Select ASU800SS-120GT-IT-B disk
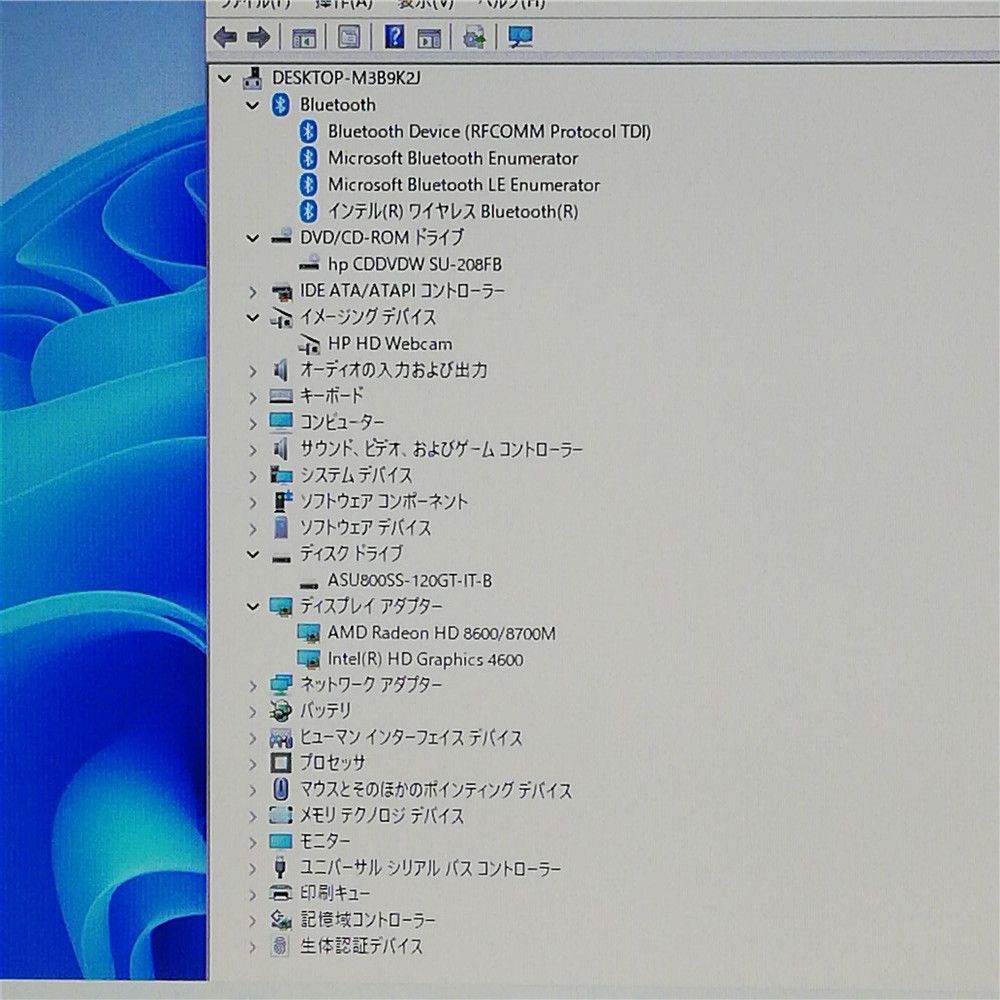 point(409,580)
